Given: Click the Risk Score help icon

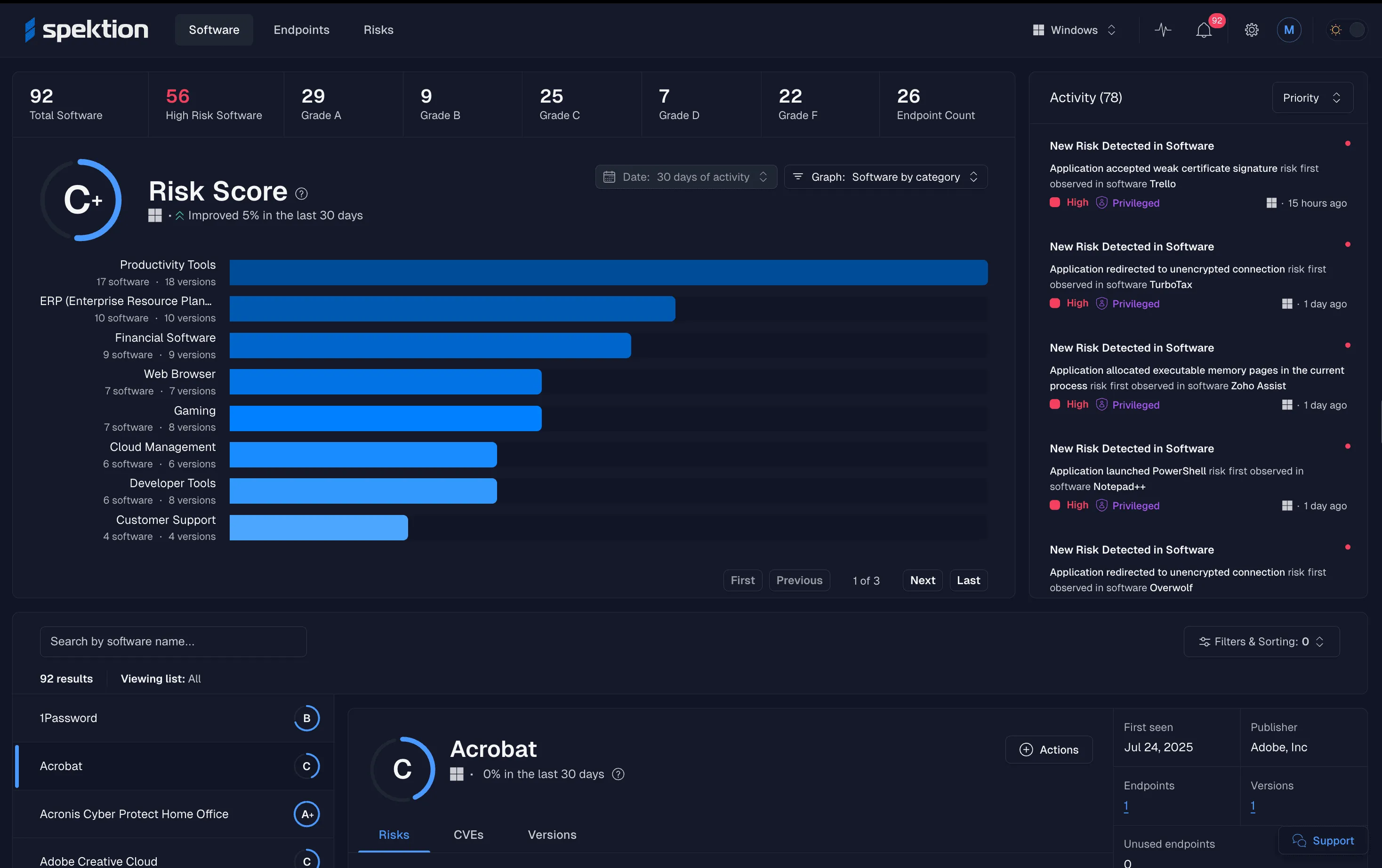Looking at the screenshot, I should (301, 194).
